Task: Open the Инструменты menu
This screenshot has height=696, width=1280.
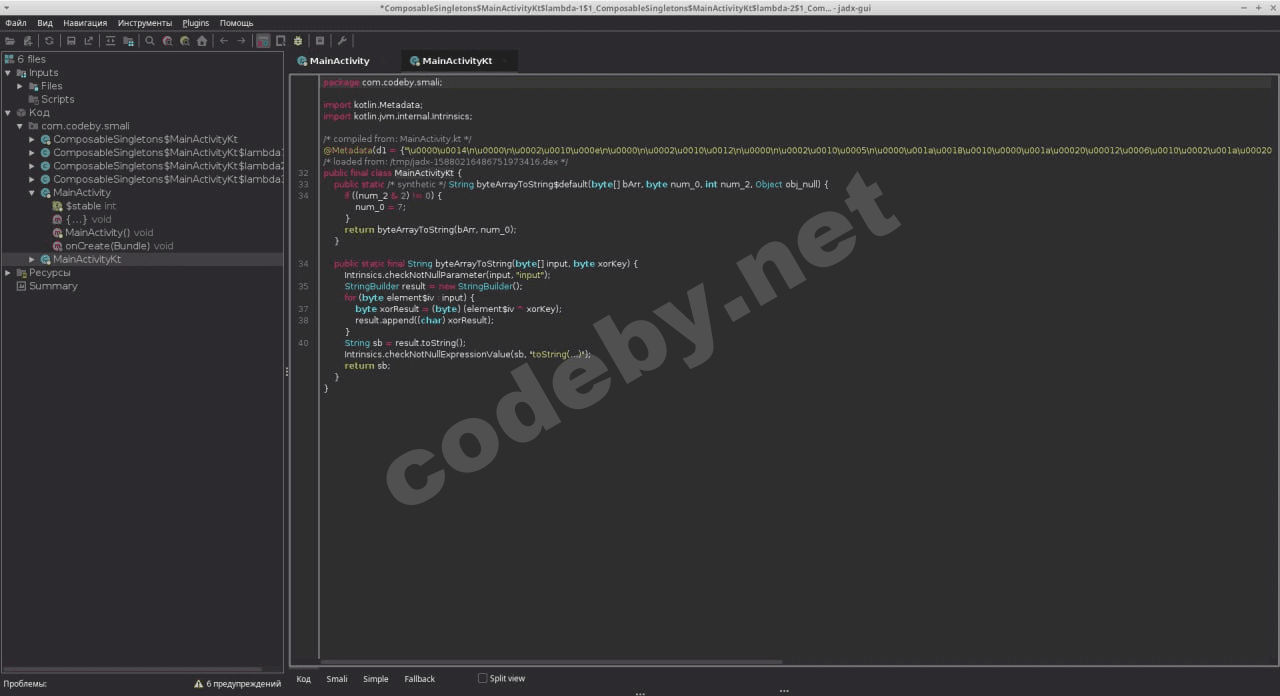Action: coord(145,22)
